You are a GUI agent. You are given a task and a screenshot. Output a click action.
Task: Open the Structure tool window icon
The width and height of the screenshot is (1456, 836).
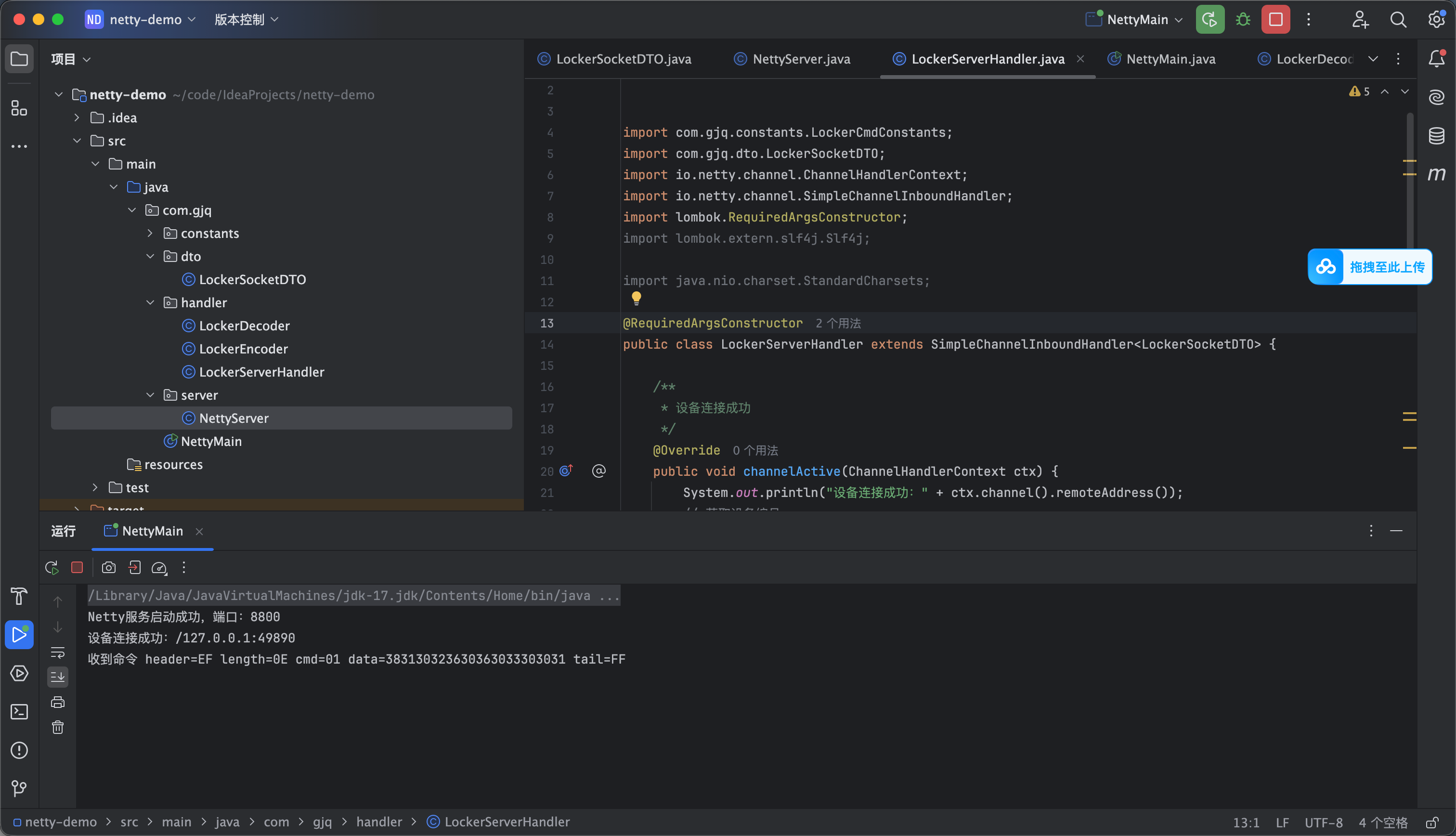point(20,108)
